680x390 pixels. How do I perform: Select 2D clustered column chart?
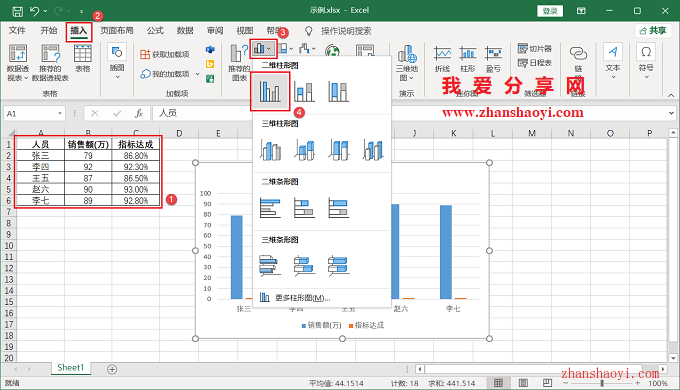(270, 91)
